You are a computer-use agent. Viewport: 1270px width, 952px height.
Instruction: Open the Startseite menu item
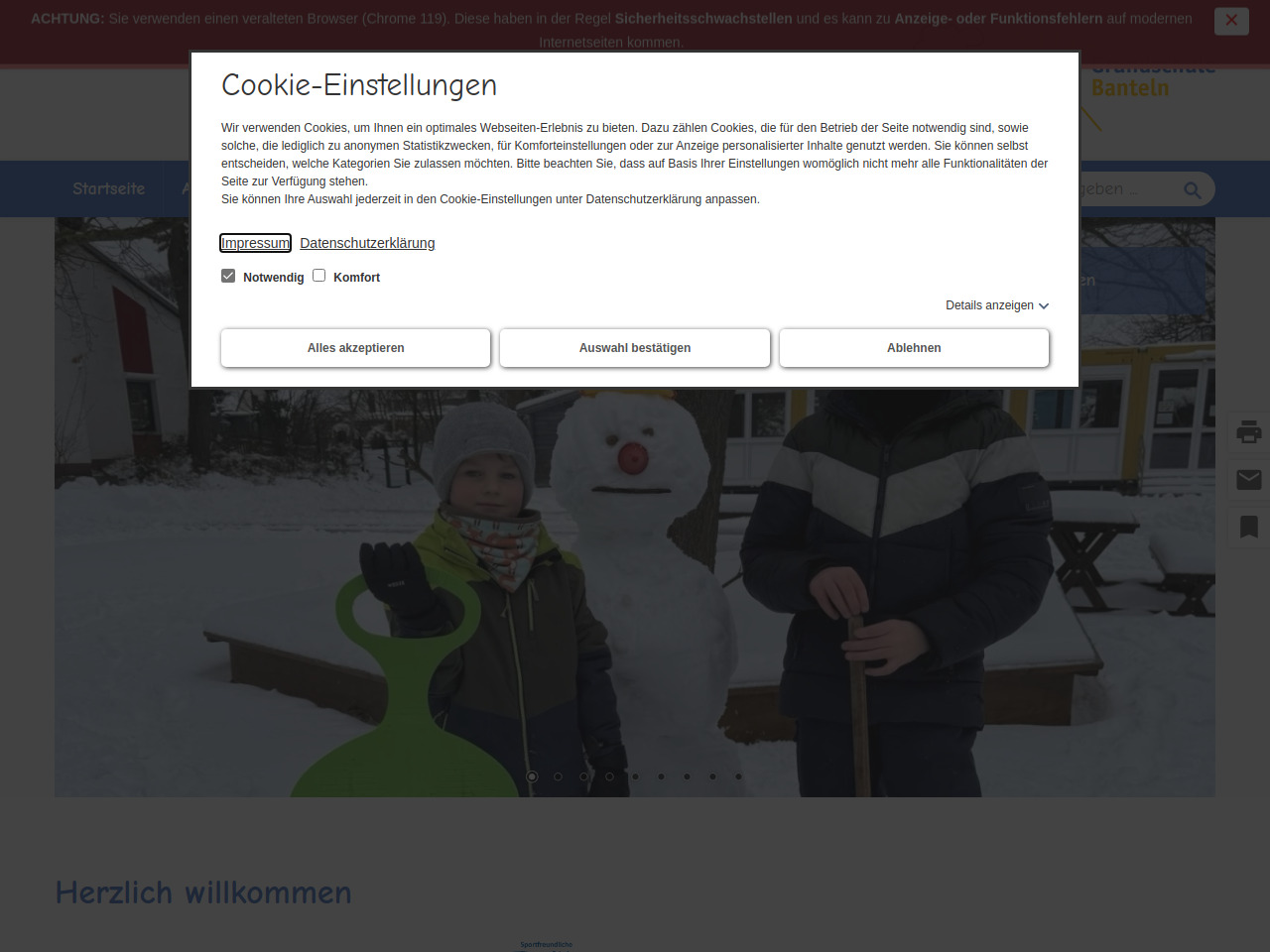[x=108, y=188]
